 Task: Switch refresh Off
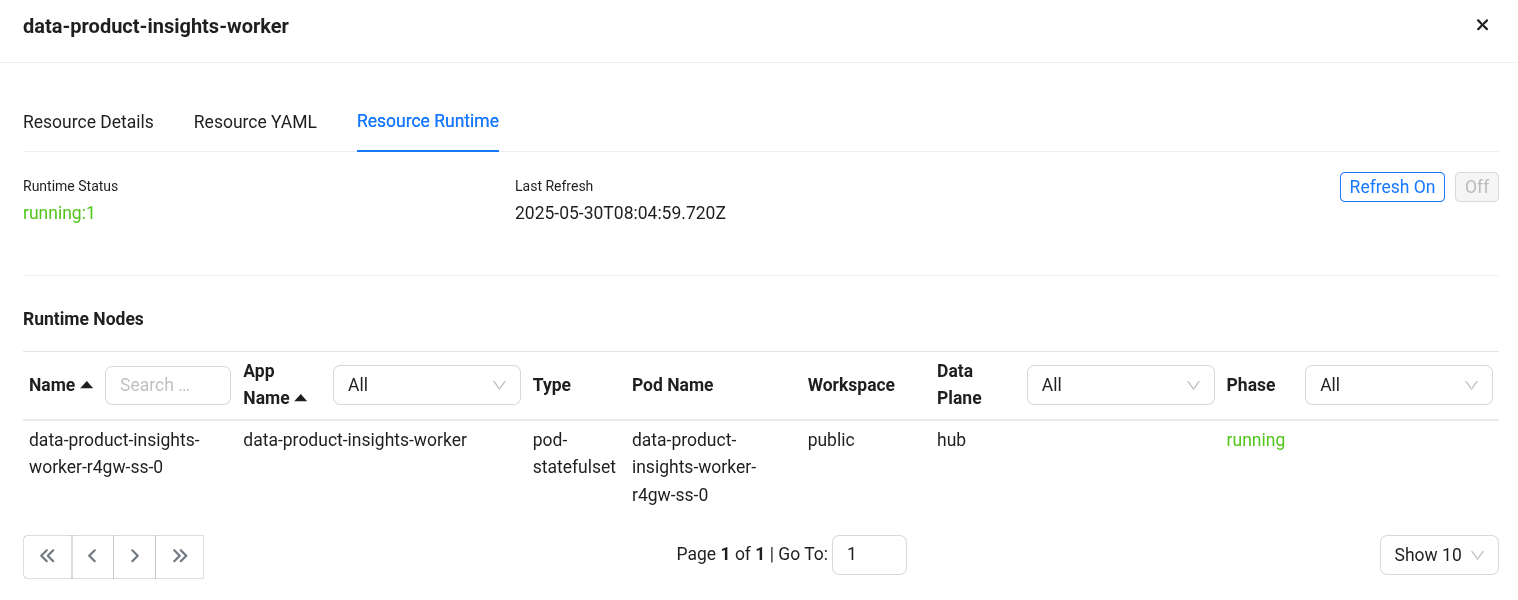tap(1476, 187)
